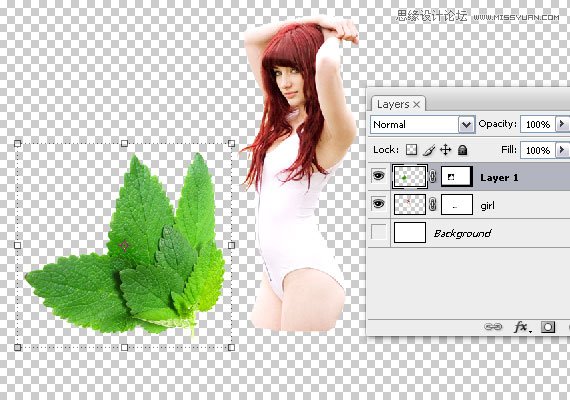570x400 pixels.
Task: Select girl layer mask thumbnail
Action: [x=457, y=204]
